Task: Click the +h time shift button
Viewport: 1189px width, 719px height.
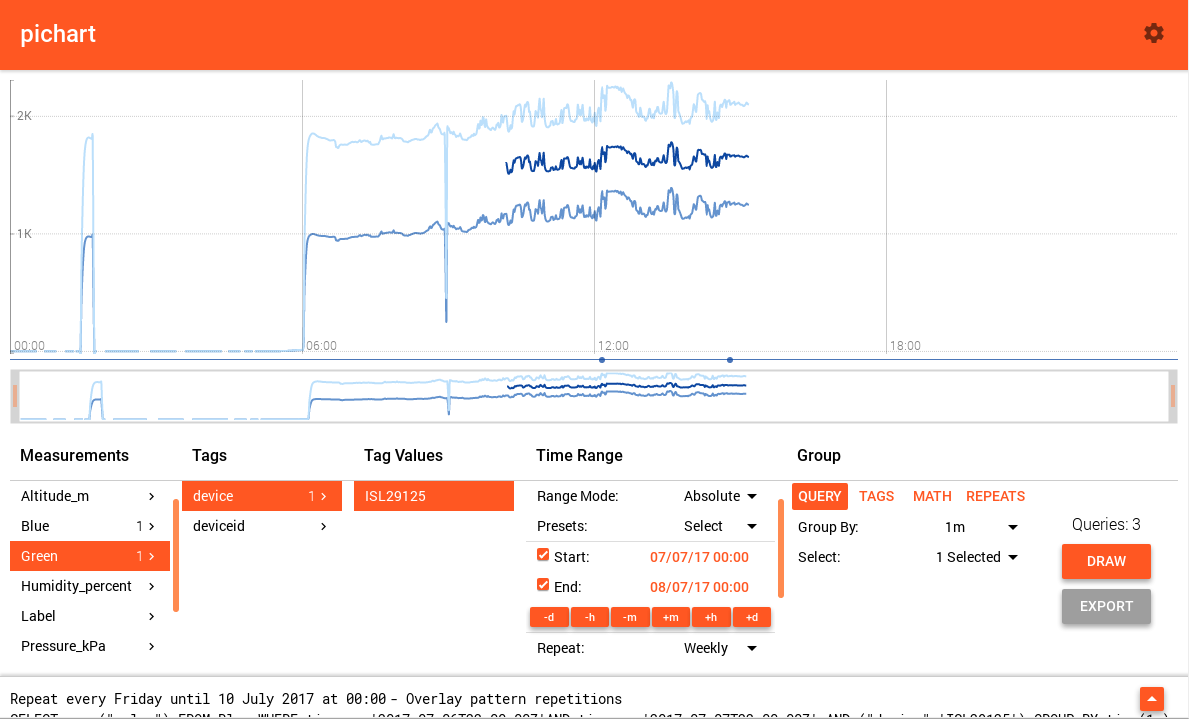Action: coord(711,618)
